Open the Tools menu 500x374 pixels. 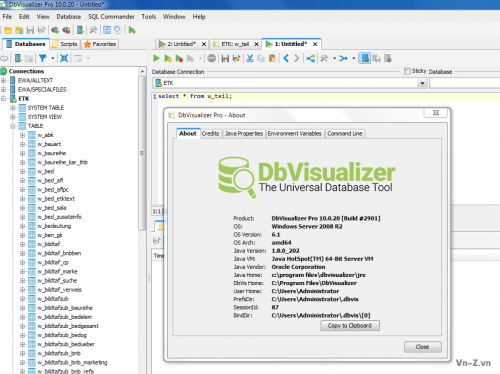pyautogui.click(x=149, y=17)
